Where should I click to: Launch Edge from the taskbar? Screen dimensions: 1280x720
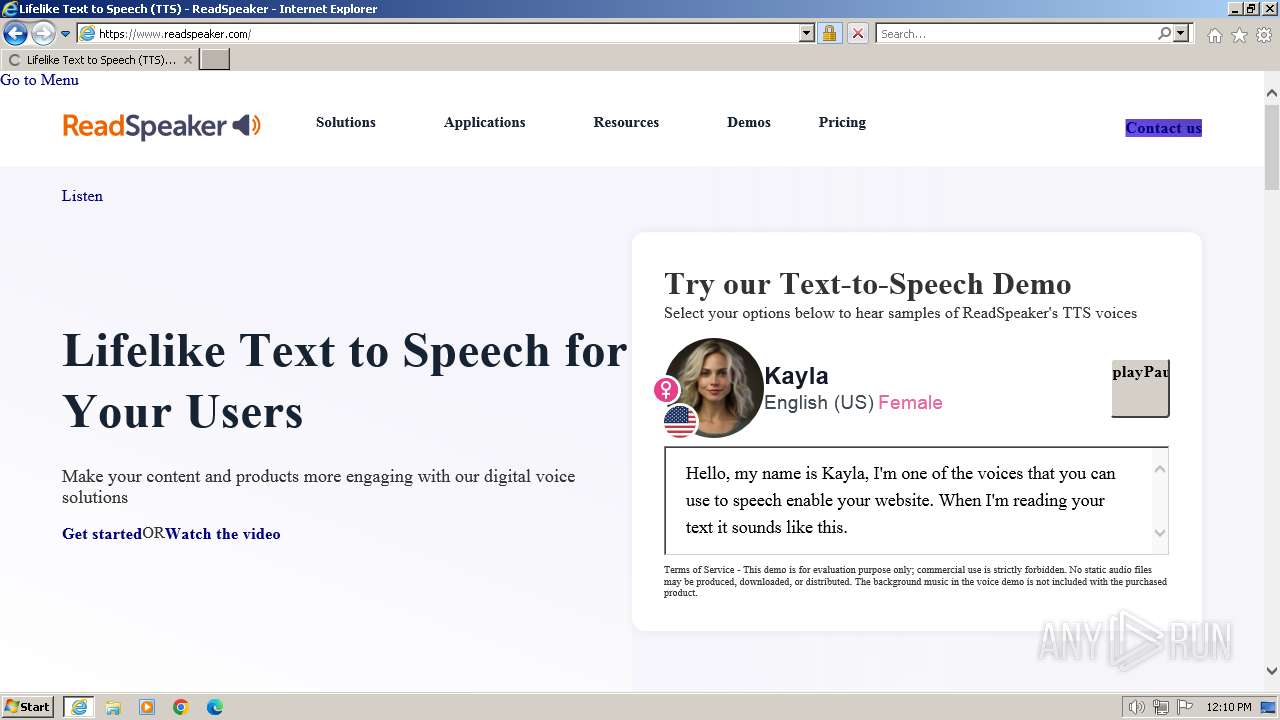point(215,707)
